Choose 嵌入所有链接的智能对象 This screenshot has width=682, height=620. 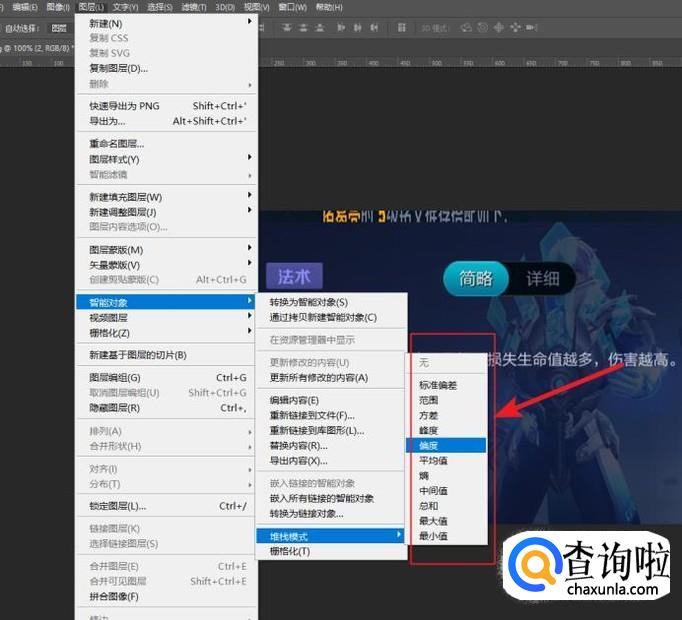coord(331,498)
